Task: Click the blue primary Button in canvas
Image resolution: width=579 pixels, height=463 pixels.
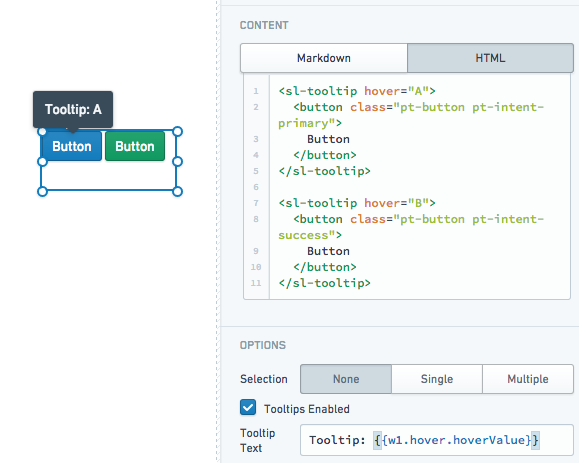Action: (72, 146)
